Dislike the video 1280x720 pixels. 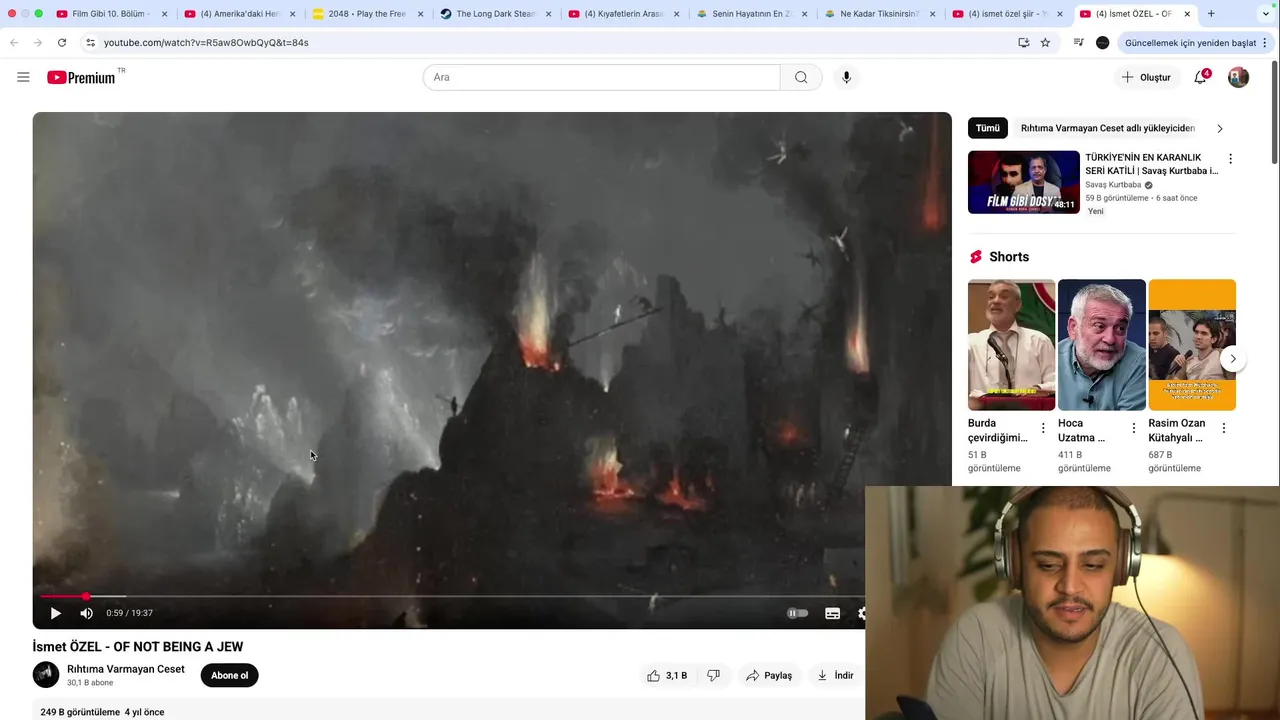[x=713, y=675]
